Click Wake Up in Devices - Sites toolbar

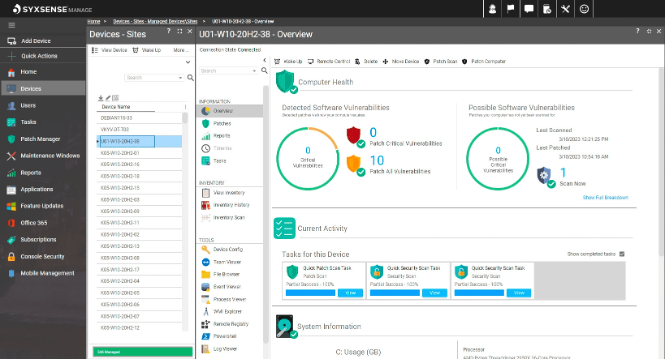point(147,50)
